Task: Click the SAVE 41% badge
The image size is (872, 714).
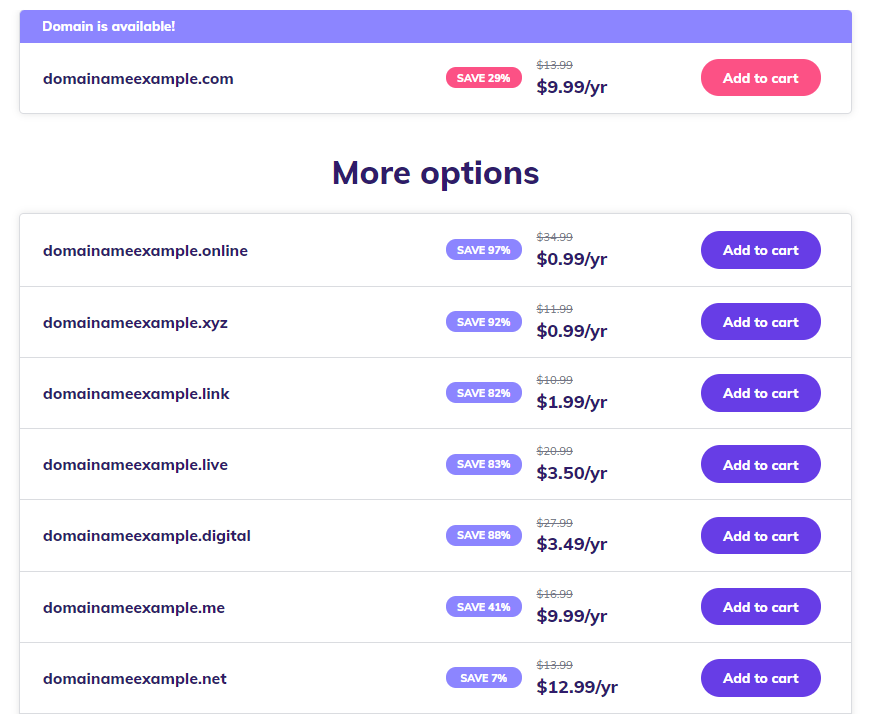Action: click(x=483, y=607)
